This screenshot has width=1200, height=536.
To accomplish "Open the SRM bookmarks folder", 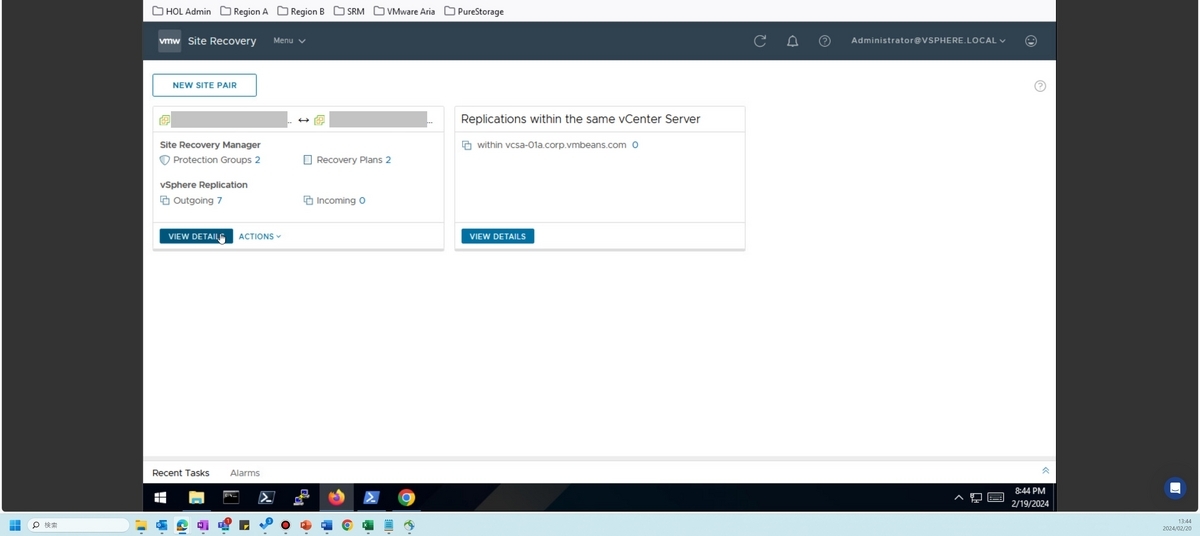I will tap(349, 11).
